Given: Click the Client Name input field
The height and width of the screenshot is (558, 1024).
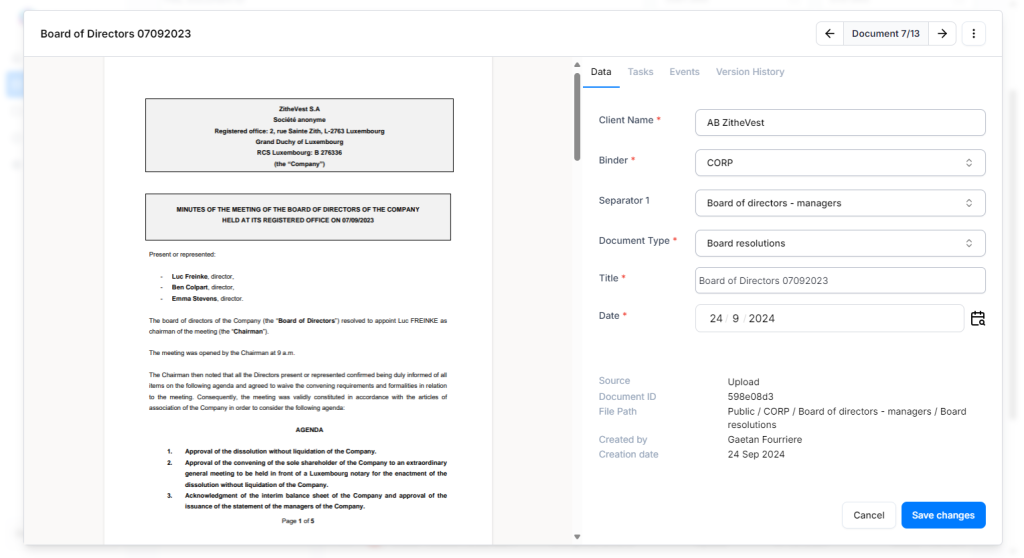Looking at the screenshot, I should pyautogui.click(x=839, y=122).
